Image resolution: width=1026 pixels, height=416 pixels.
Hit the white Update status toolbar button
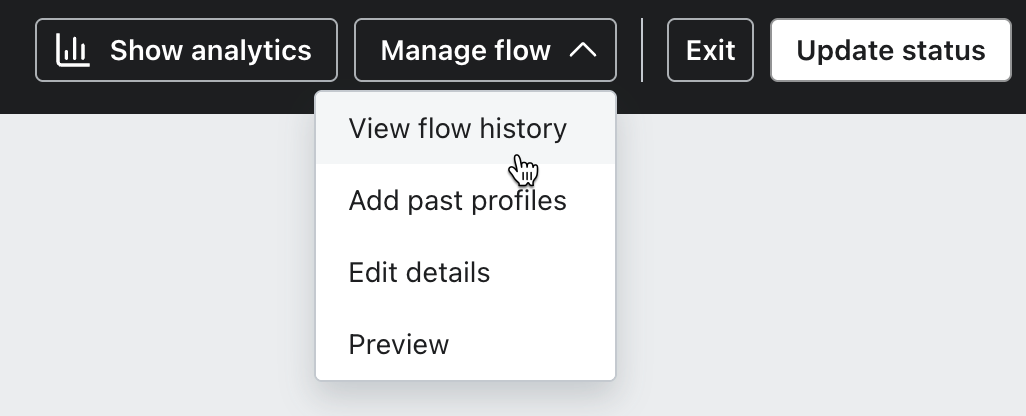point(890,50)
